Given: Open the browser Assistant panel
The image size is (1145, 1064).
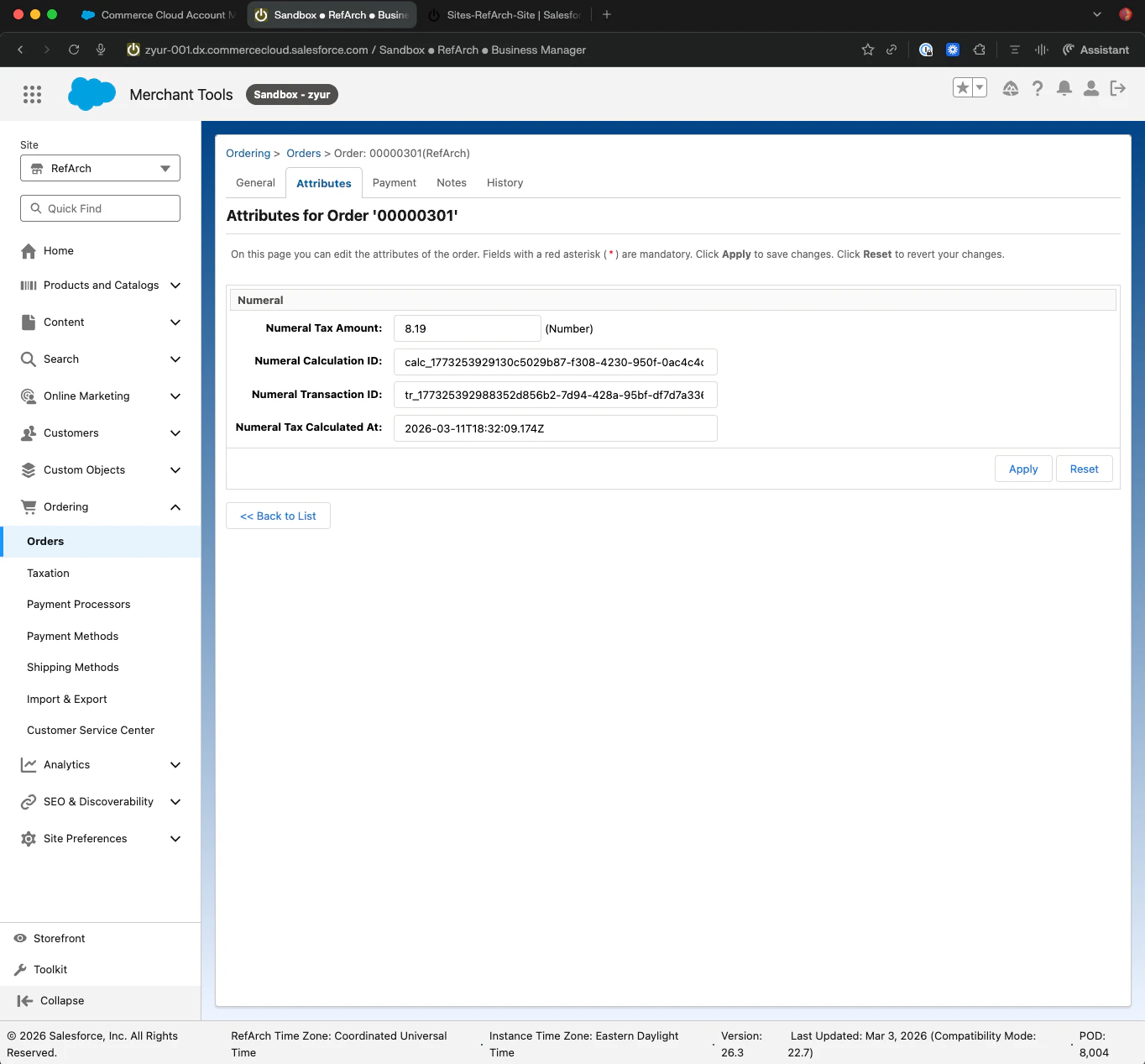Looking at the screenshot, I should click(x=1095, y=50).
